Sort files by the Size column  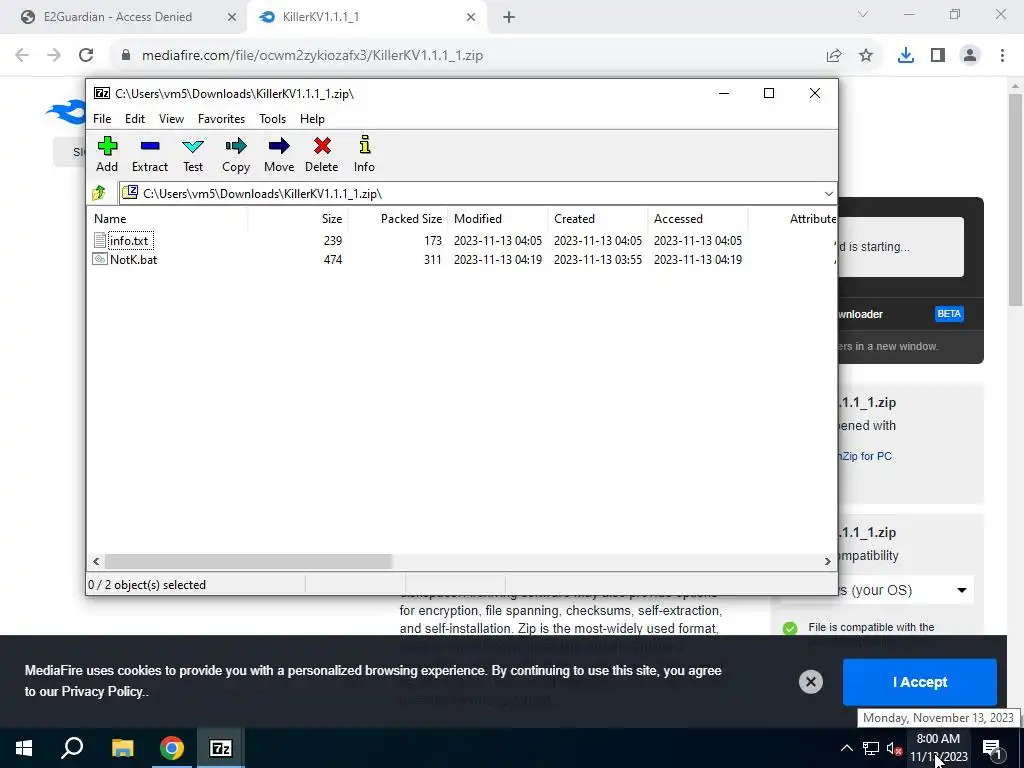click(297, 219)
